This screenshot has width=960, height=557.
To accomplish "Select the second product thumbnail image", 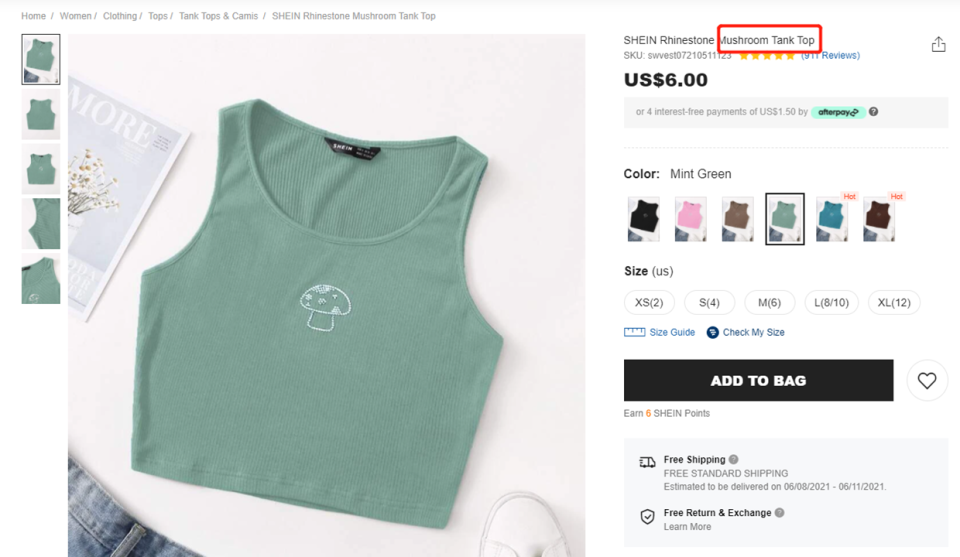I will tap(41, 114).
